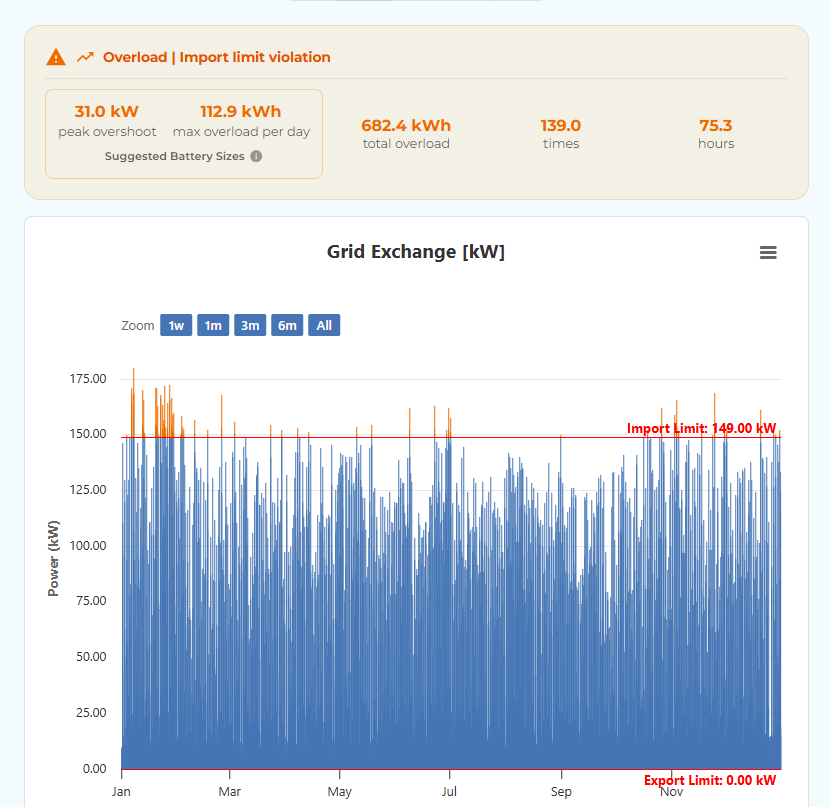Zoom chart to 6m range

coord(287,325)
